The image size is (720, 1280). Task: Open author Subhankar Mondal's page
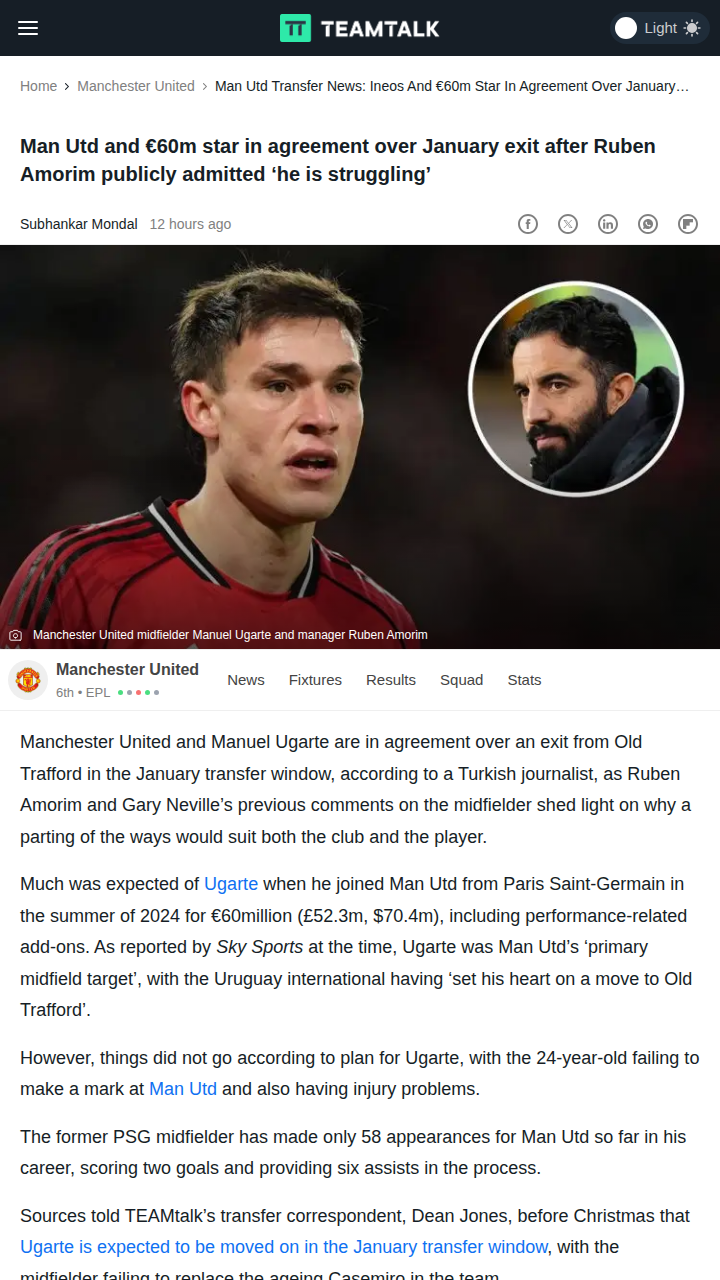click(79, 224)
